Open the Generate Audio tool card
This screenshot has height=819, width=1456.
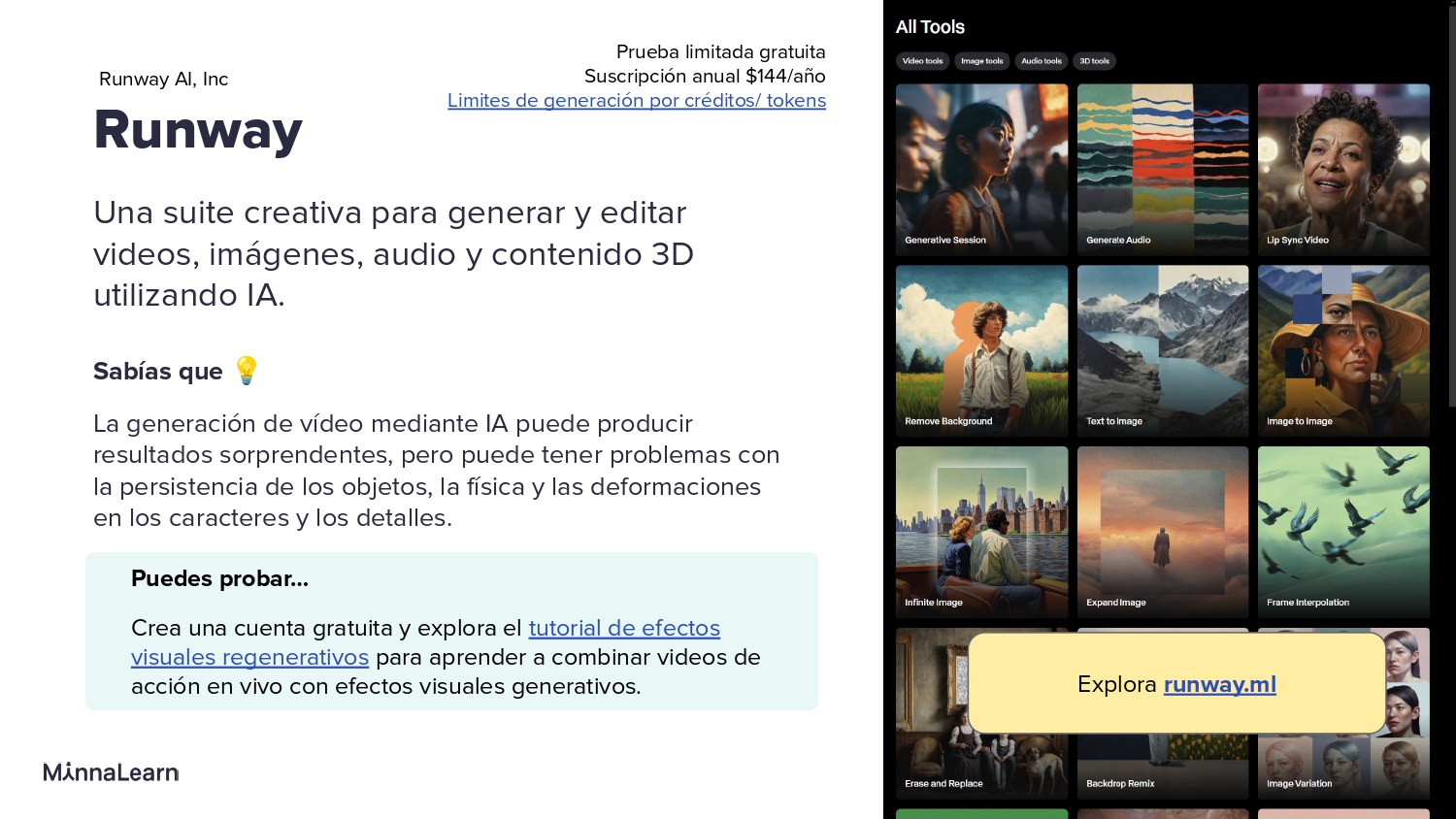click(x=1163, y=170)
